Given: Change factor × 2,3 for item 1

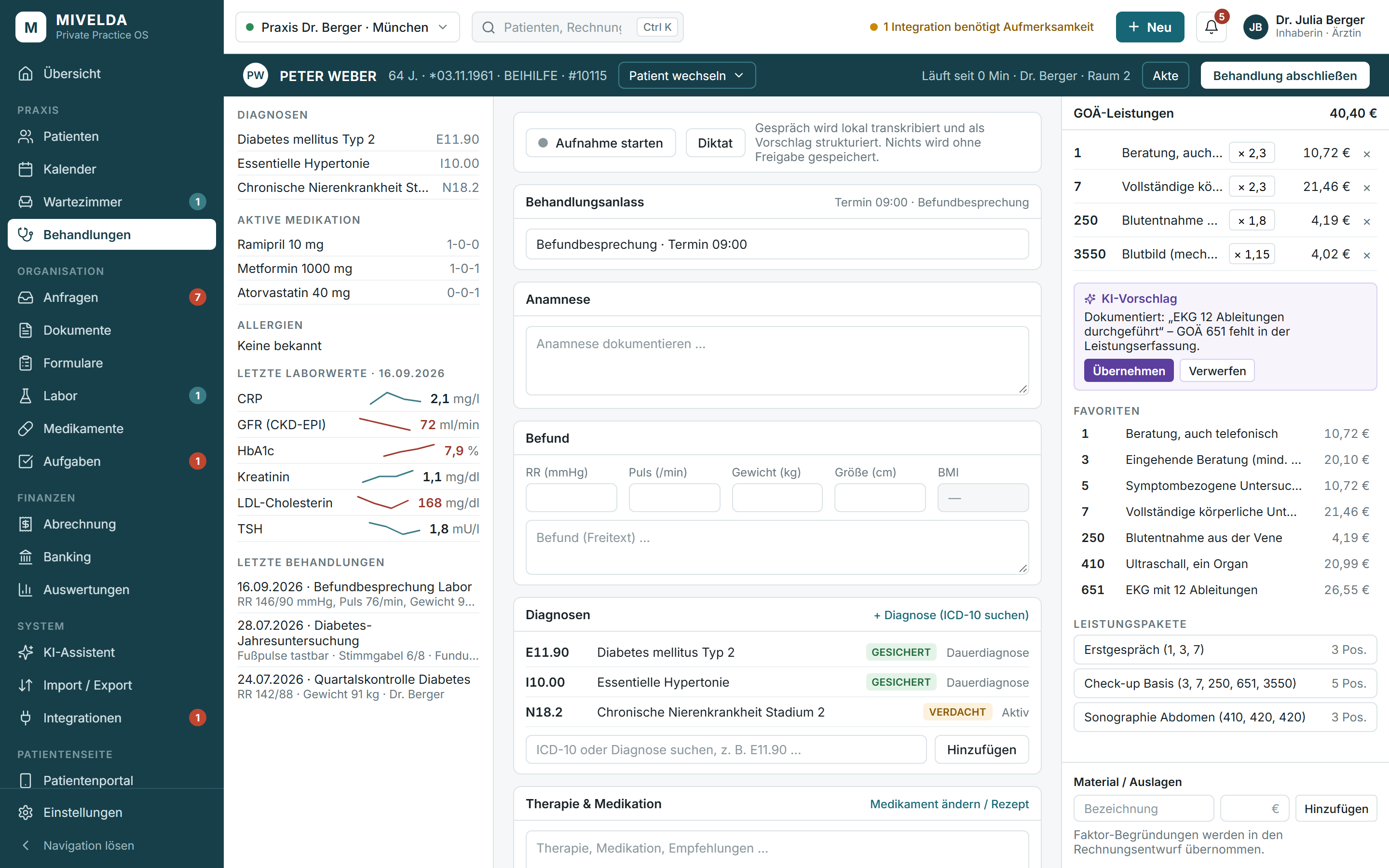Looking at the screenshot, I should (x=1251, y=153).
